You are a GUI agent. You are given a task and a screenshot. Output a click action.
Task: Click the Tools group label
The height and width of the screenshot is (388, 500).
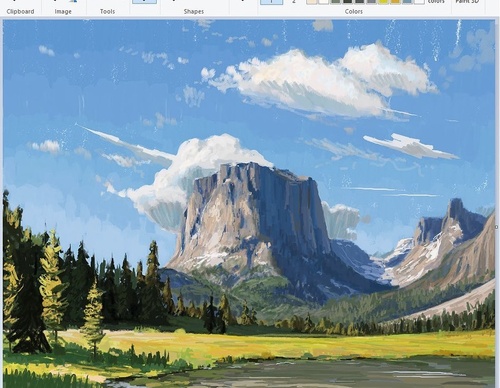click(x=107, y=11)
